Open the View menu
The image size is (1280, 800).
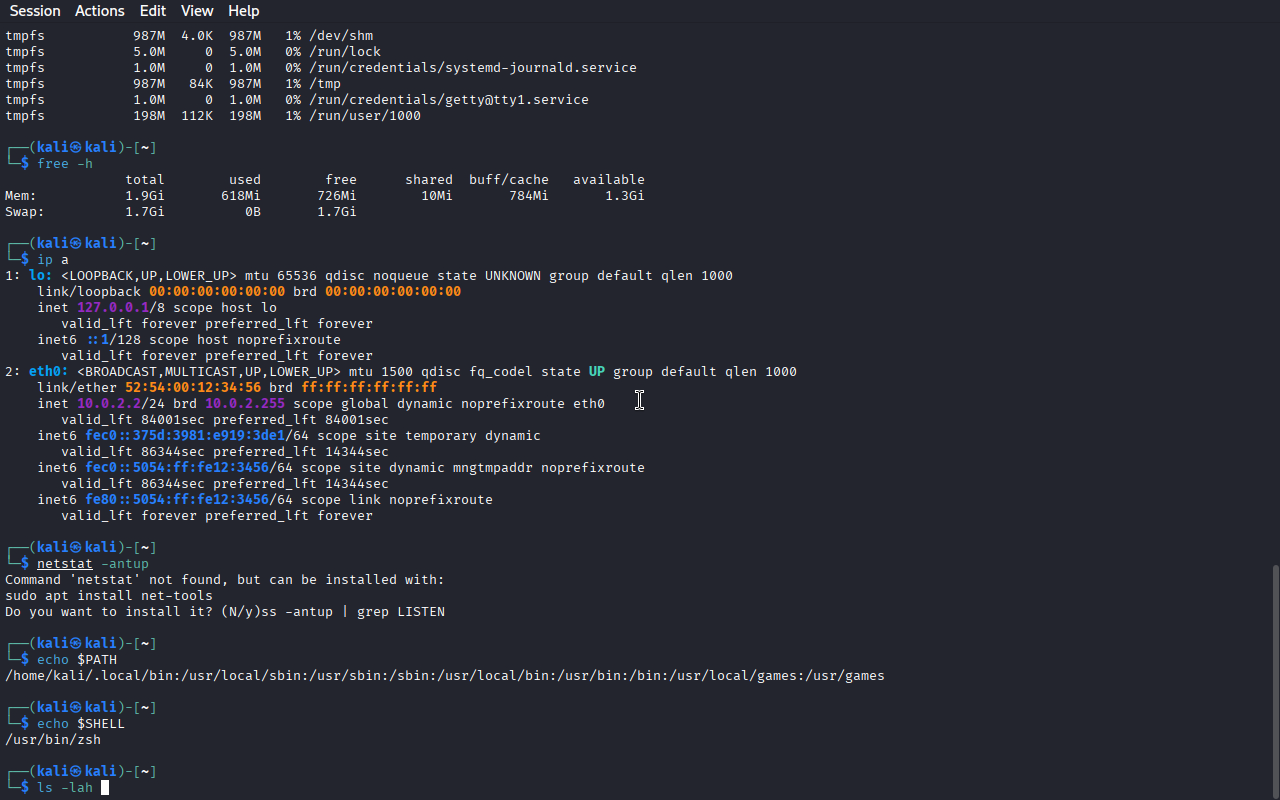pos(197,11)
